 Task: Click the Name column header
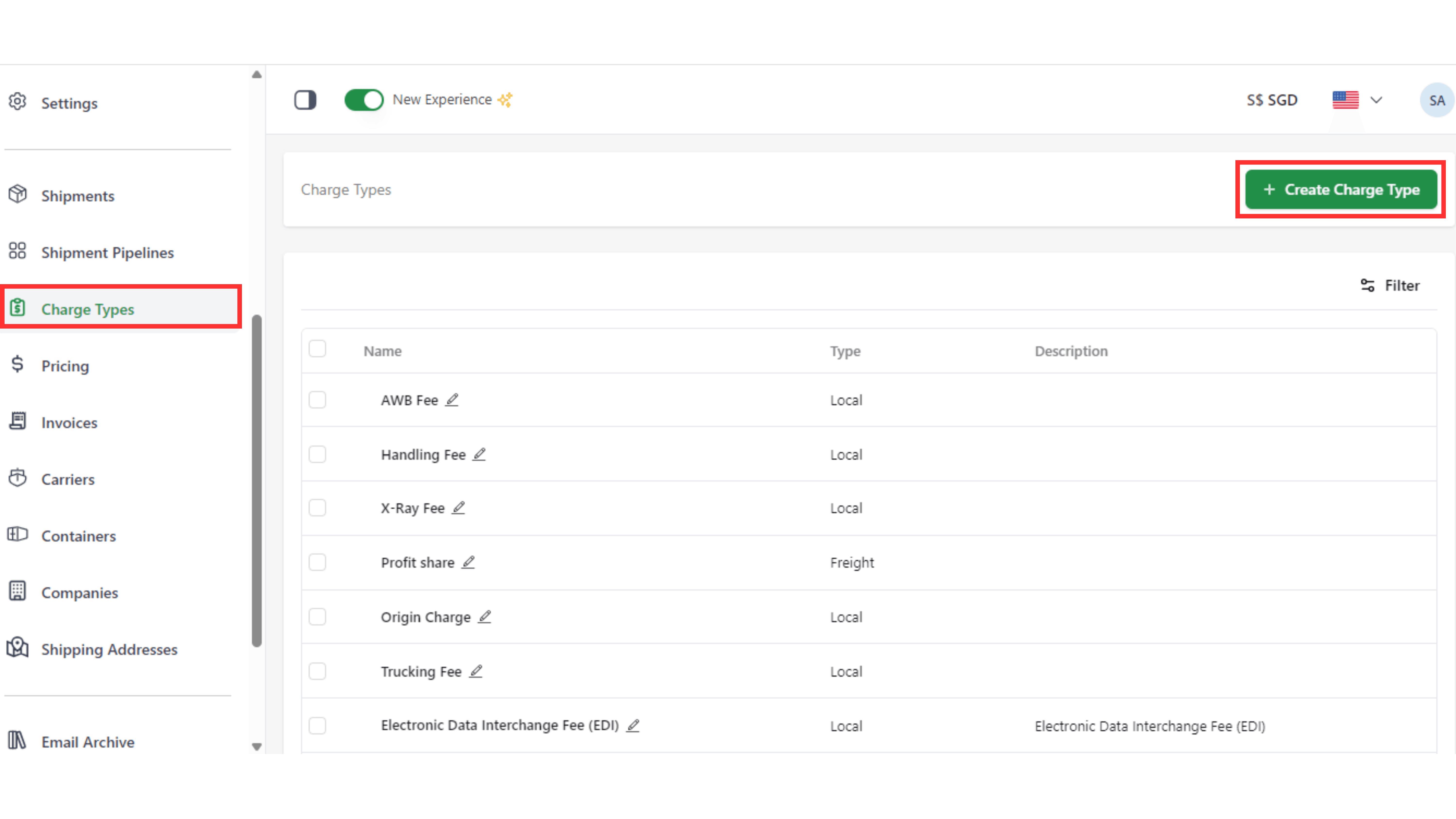383,351
